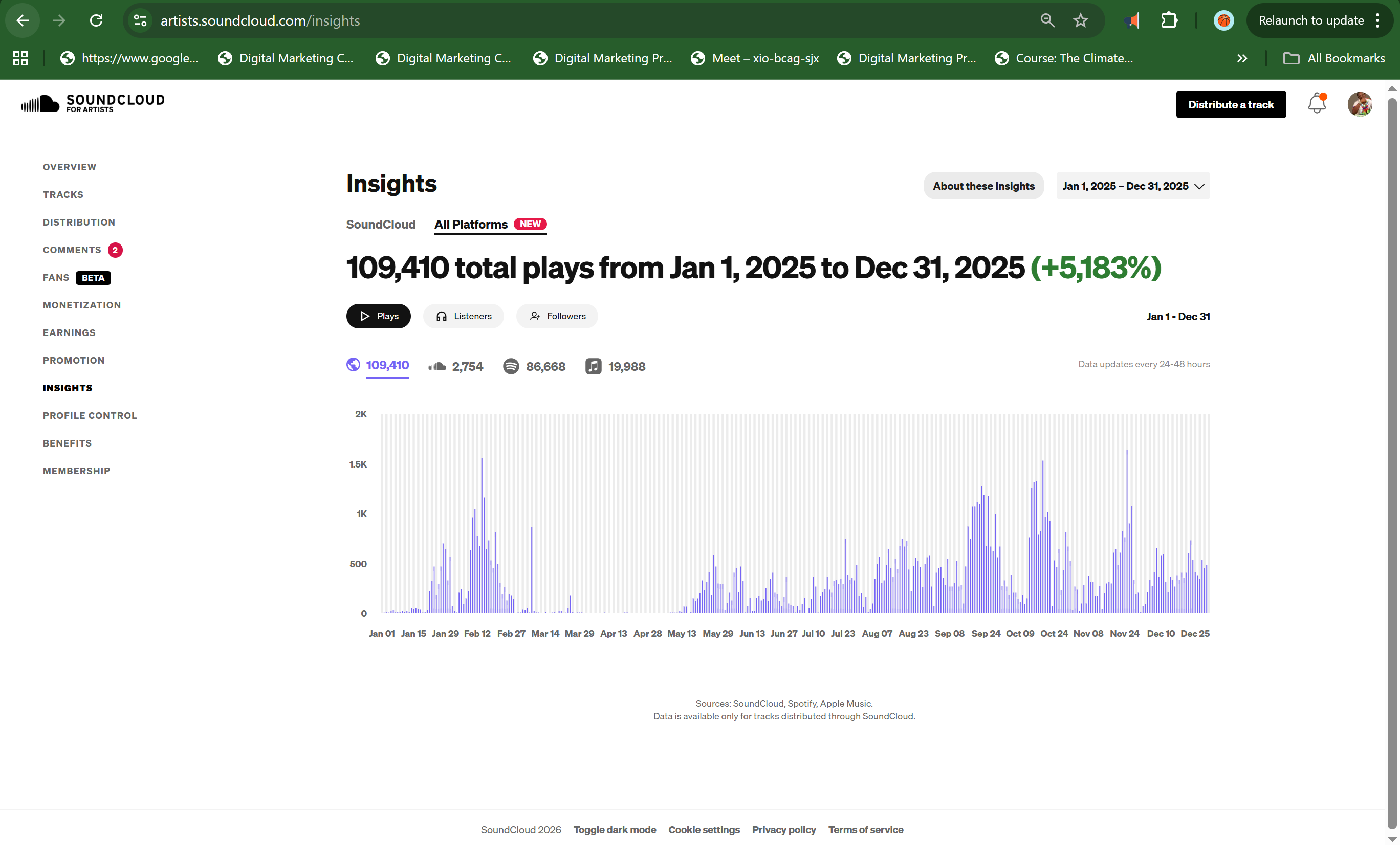Image resolution: width=1400 pixels, height=845 pixels.
Task: Open Promotion in the sidebar
Action: pyautogui.click(x=74, y=361)
